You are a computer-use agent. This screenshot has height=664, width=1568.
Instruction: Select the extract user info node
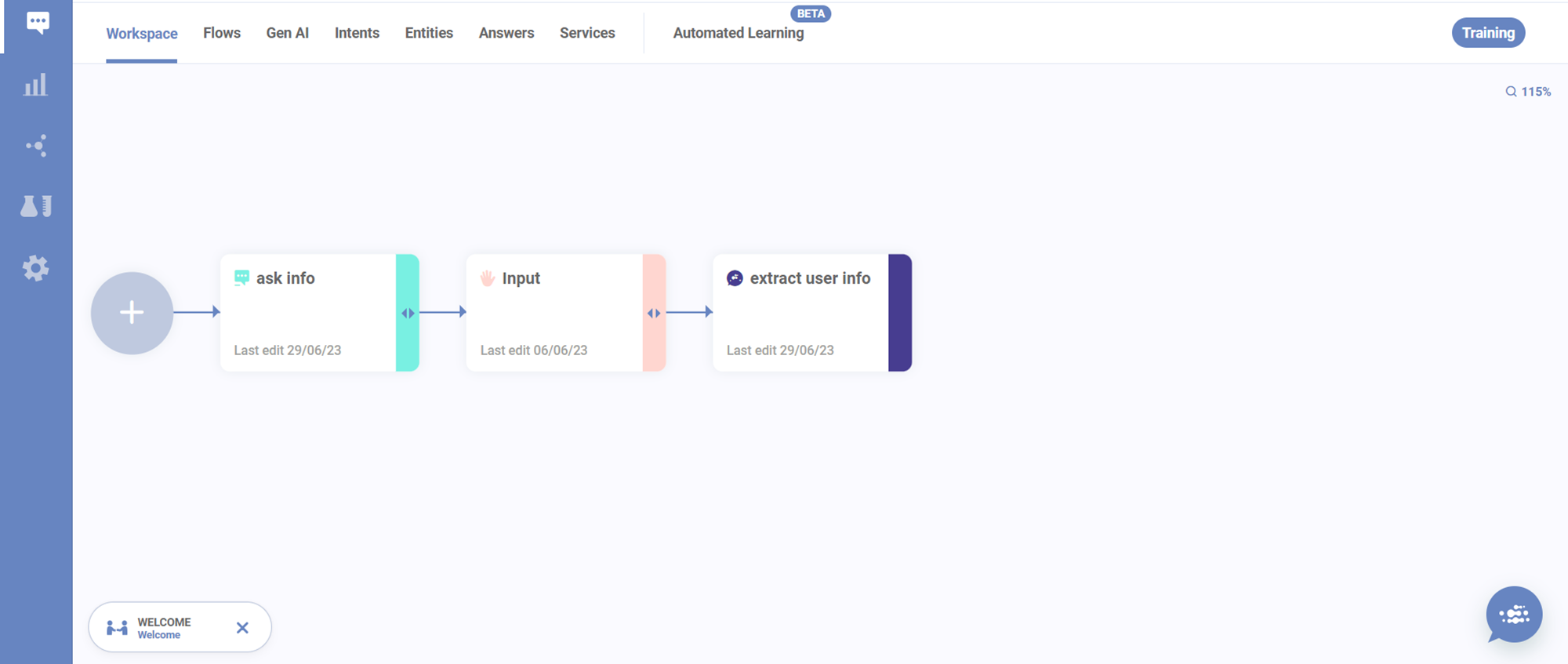[800, 313]
